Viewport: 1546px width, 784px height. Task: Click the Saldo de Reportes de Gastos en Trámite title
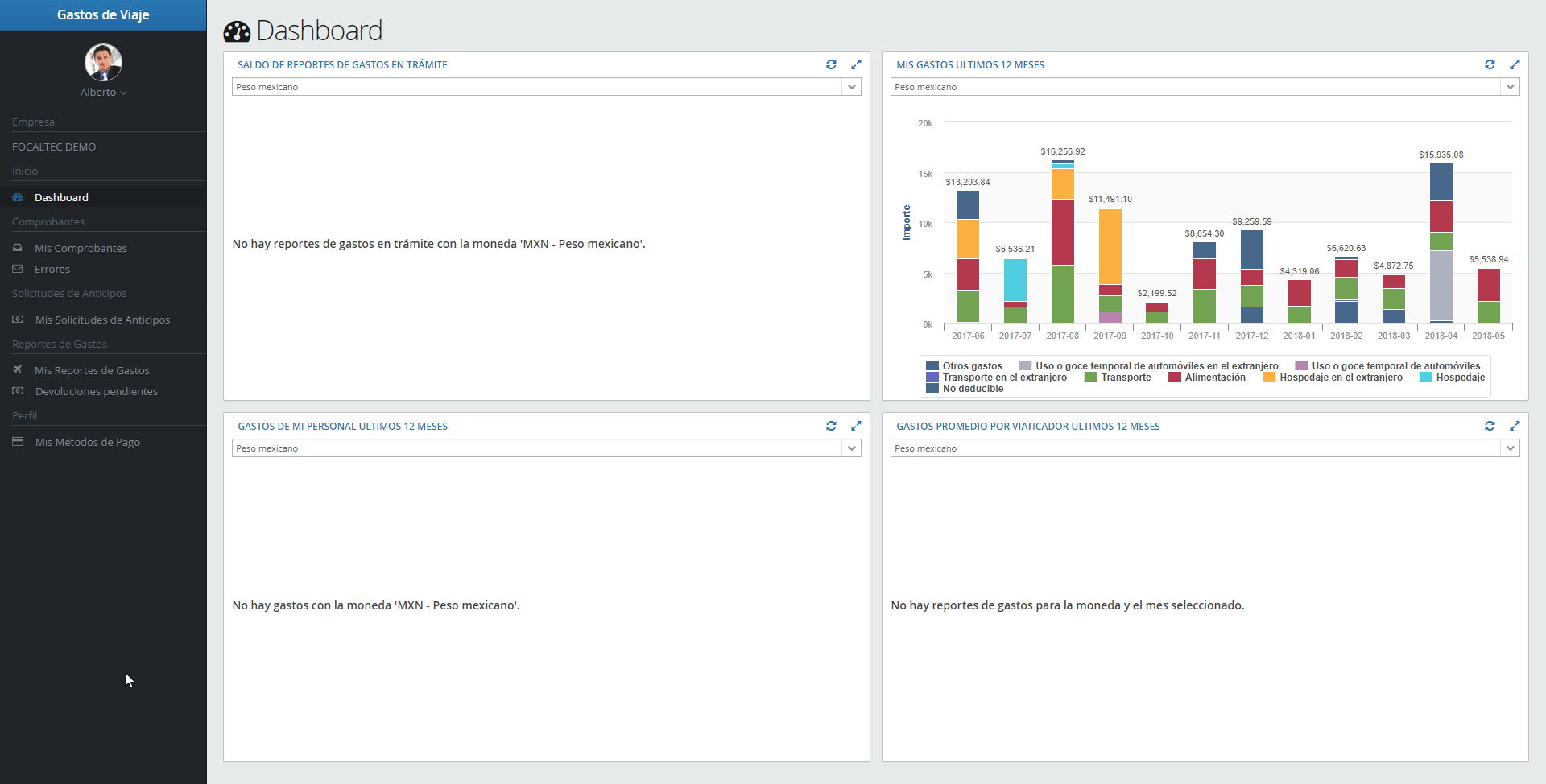(x=342, y=65)
